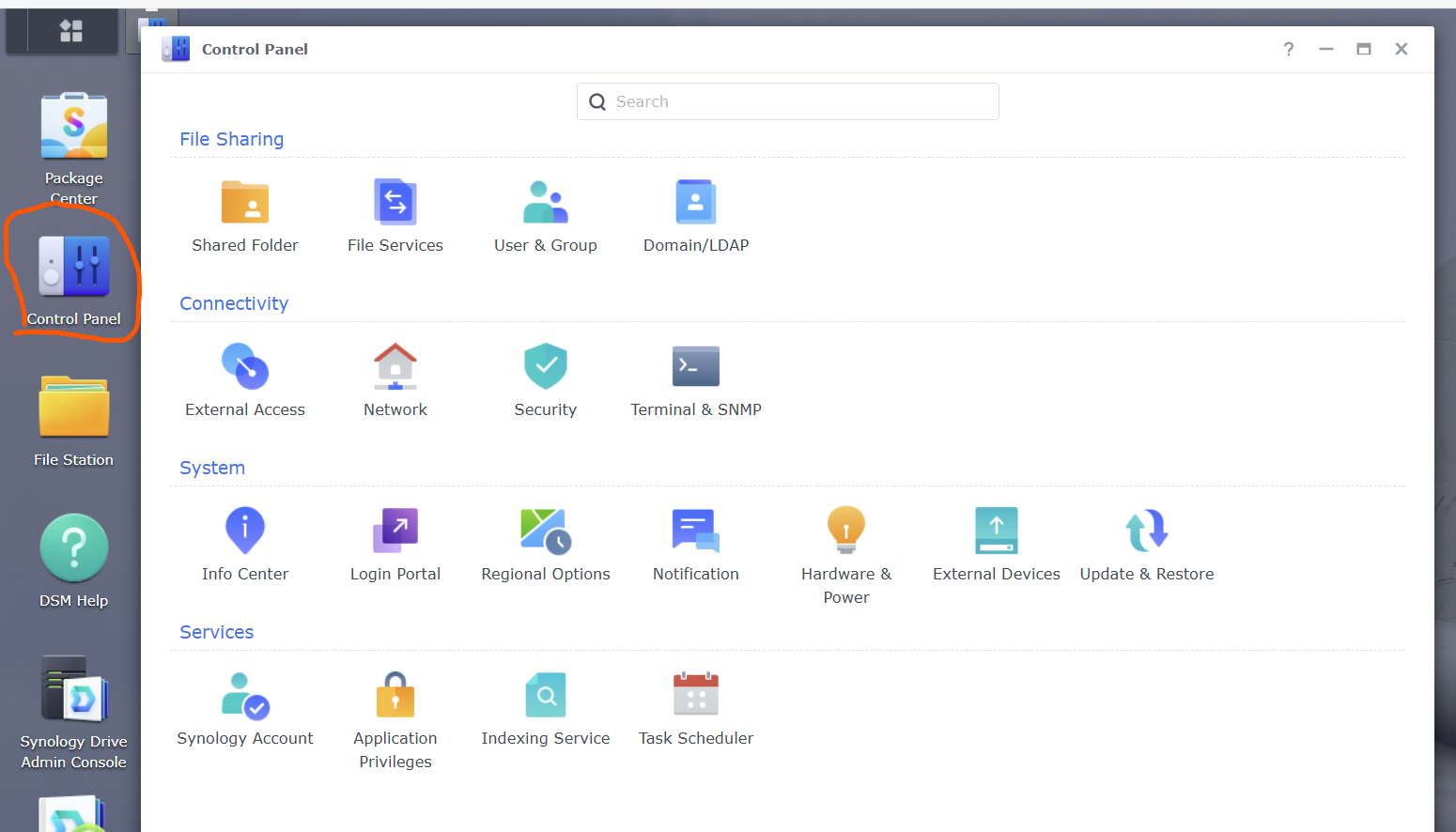Close the Control Panel window
Image resolution: width=1456 pixels, height=832 pixels.
[1402, 49]
